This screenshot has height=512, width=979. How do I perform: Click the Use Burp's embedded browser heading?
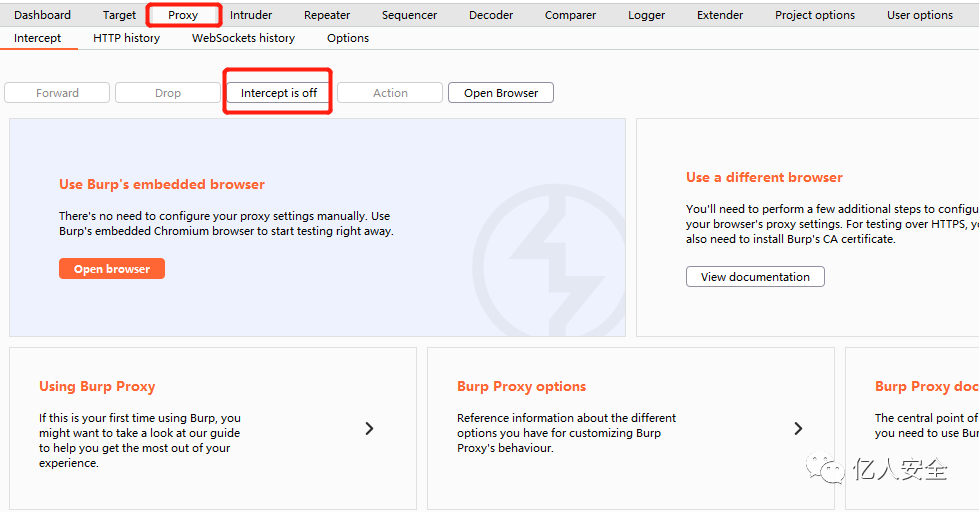point(162,184)
